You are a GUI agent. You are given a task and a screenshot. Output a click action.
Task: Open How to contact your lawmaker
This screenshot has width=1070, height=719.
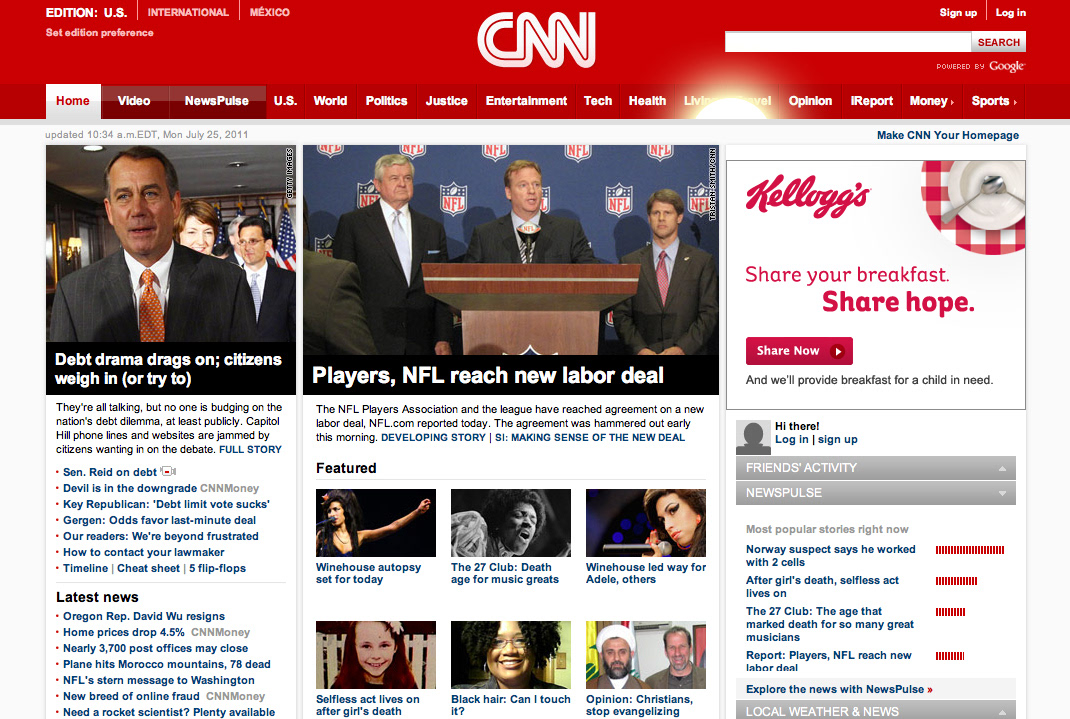(143, 552)
